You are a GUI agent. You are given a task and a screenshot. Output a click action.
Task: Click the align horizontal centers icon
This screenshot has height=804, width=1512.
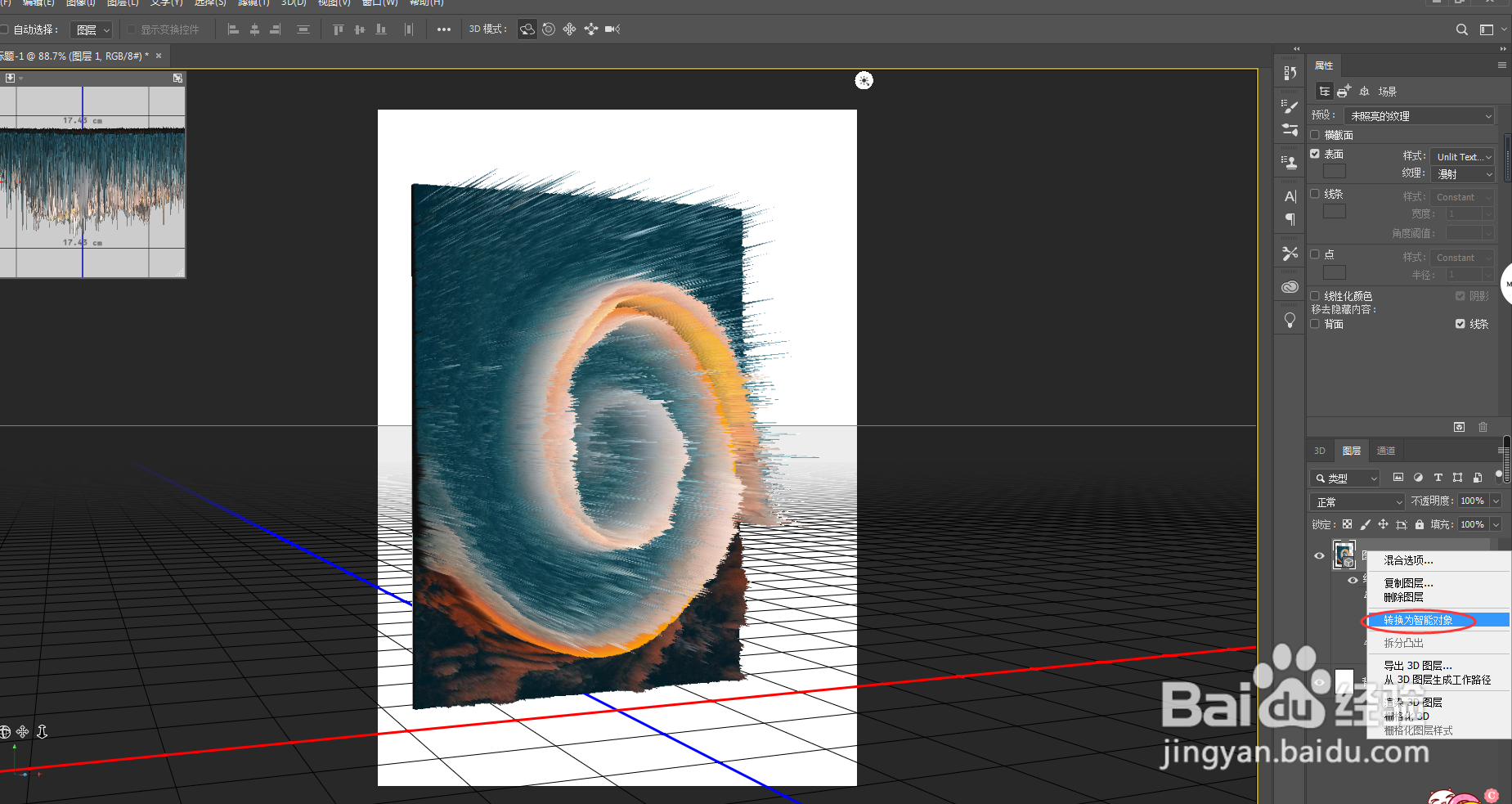[x=254, y=29]
